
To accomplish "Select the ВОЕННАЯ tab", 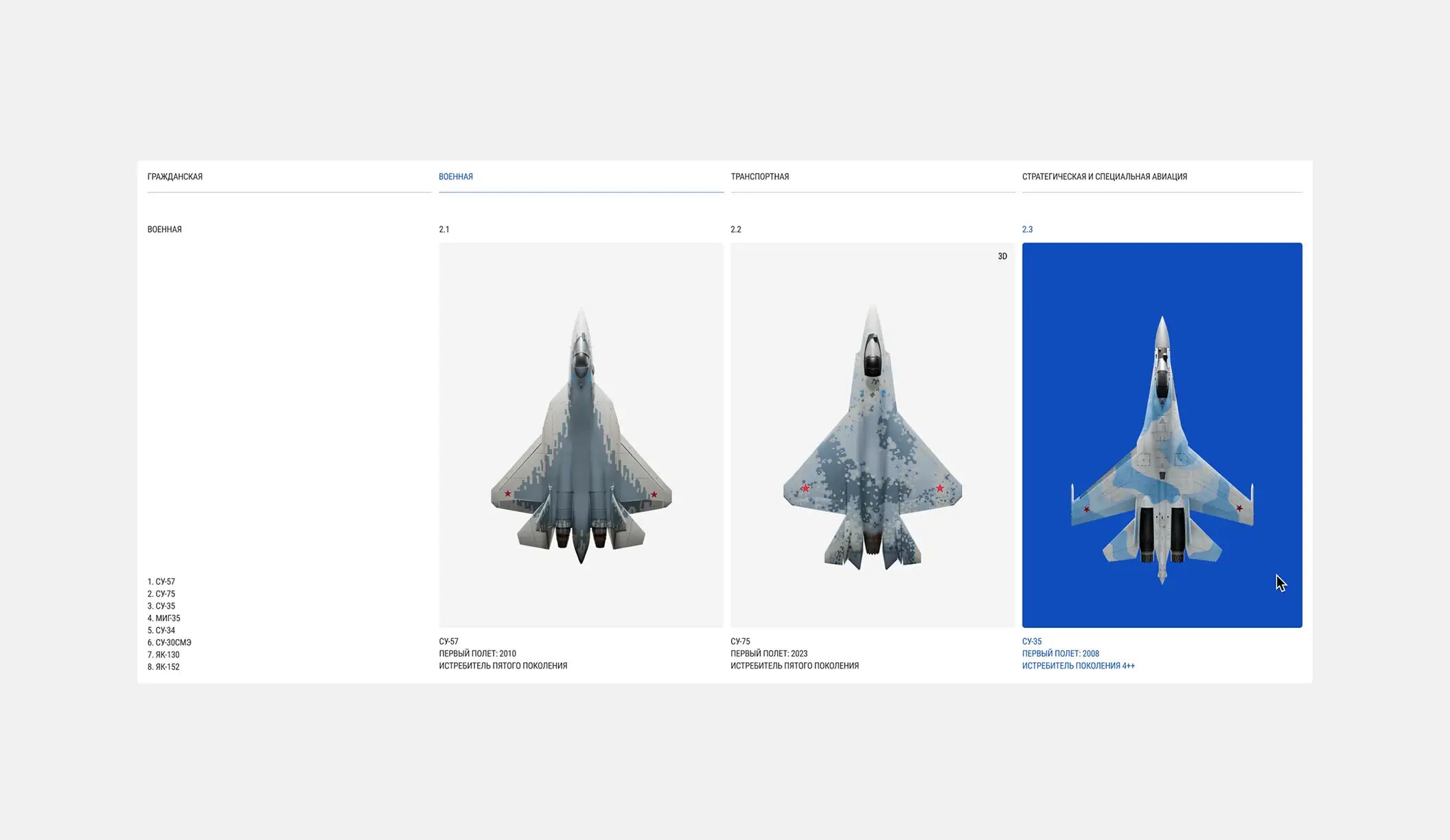I will coord(456,176).
